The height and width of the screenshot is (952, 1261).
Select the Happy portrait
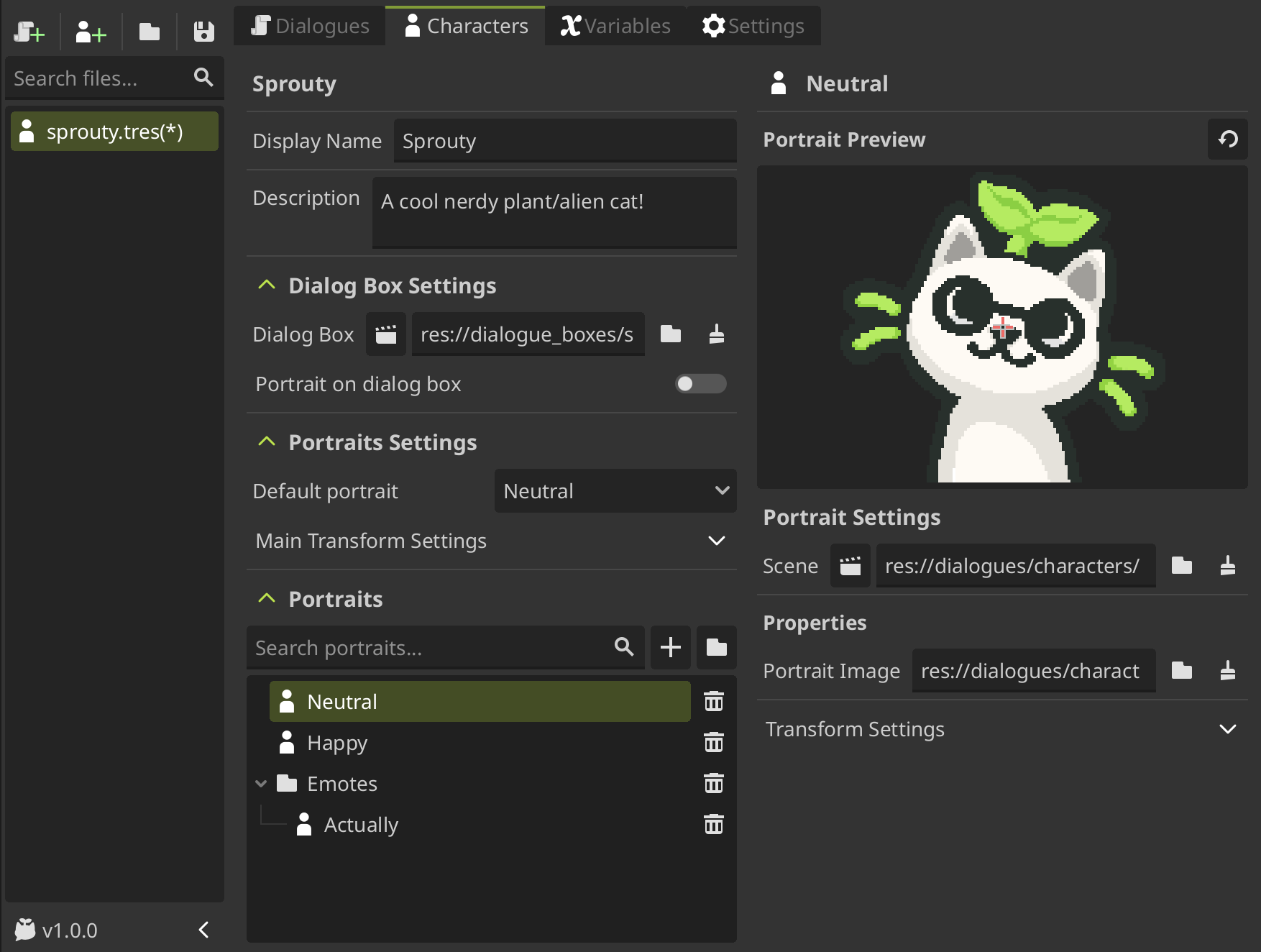click(337, 743)
